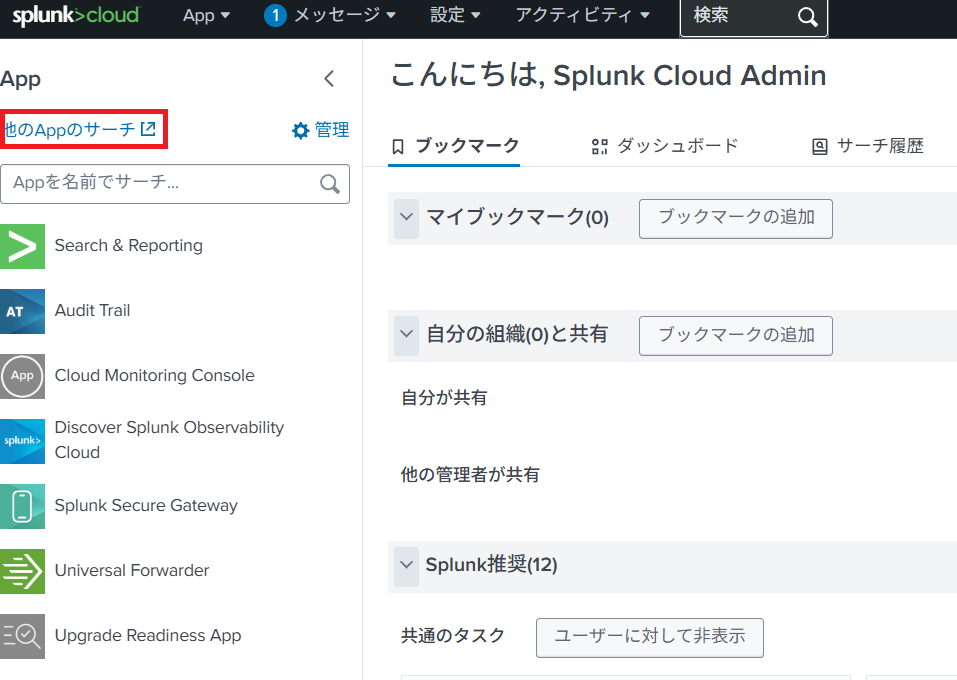957x680 pixels.
Task: Open the 設定 dropdown menu
Action: point(455,16)
